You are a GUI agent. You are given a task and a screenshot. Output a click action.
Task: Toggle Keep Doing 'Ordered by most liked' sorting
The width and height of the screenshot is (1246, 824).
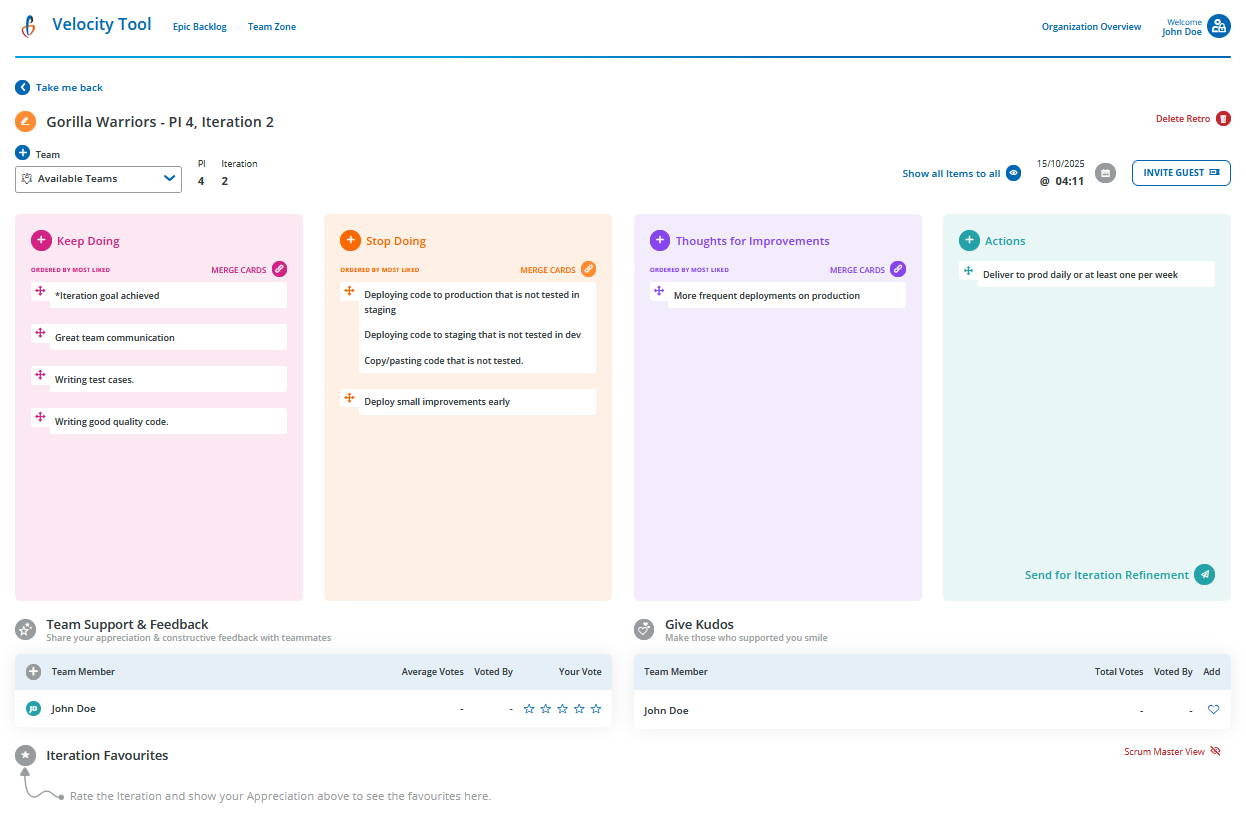71,270
